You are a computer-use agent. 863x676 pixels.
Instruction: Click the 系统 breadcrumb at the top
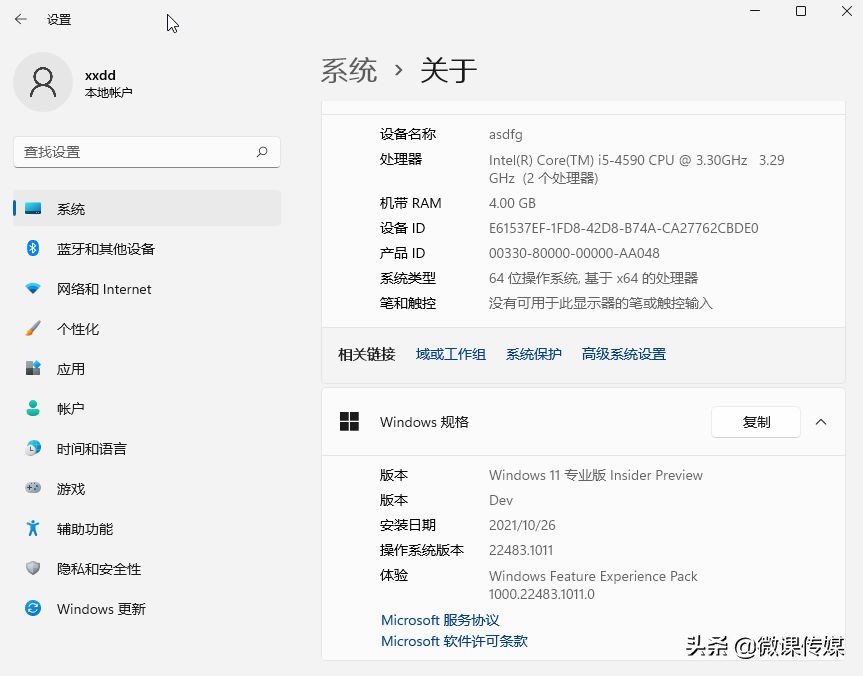[x=349, y=70]
